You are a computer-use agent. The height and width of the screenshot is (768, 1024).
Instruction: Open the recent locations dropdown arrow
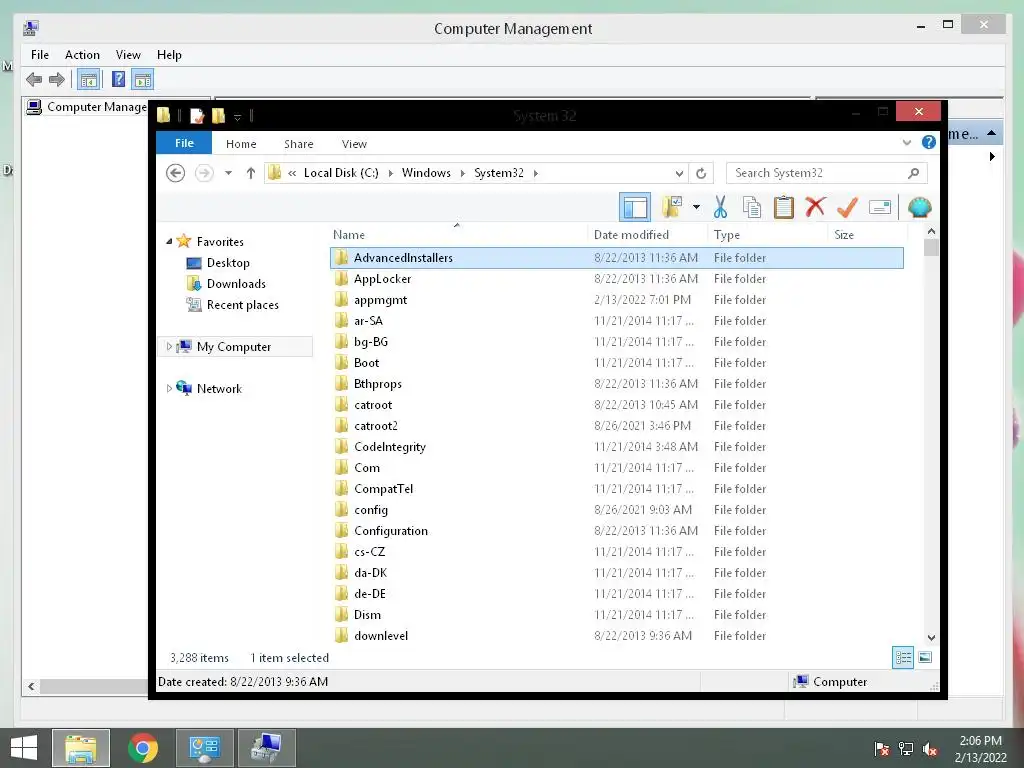[228, 173]
